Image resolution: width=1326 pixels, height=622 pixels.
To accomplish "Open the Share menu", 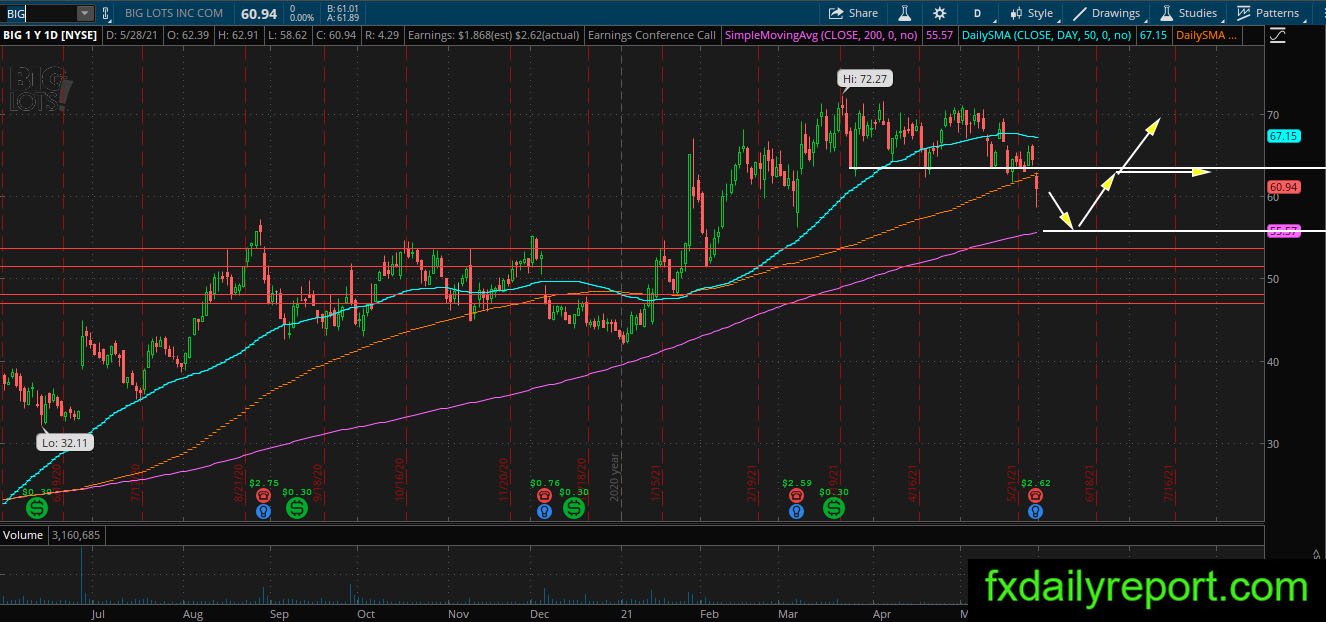I will (x=854, y=13).
